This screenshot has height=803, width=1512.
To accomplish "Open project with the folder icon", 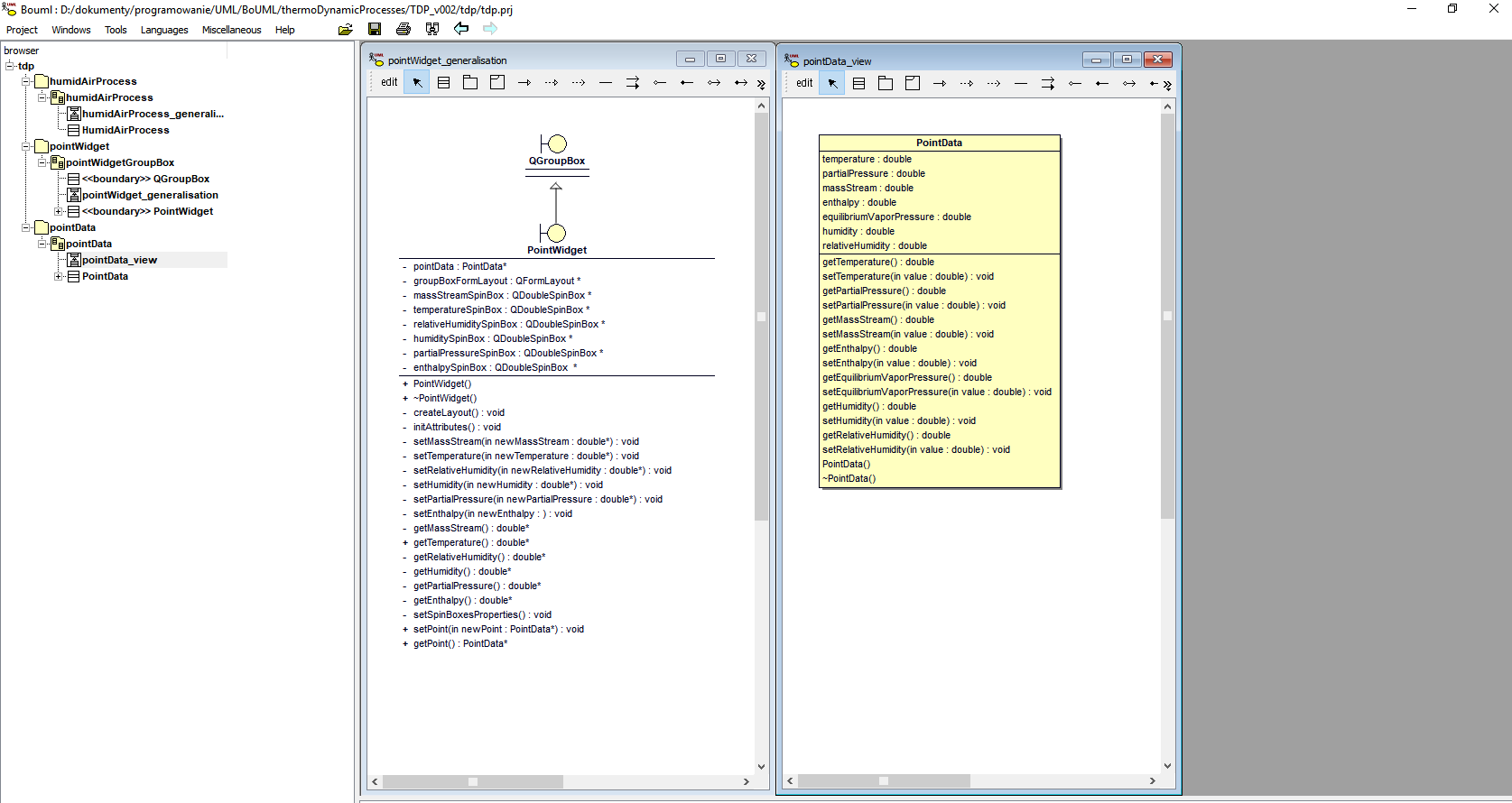I will point(346,29).
